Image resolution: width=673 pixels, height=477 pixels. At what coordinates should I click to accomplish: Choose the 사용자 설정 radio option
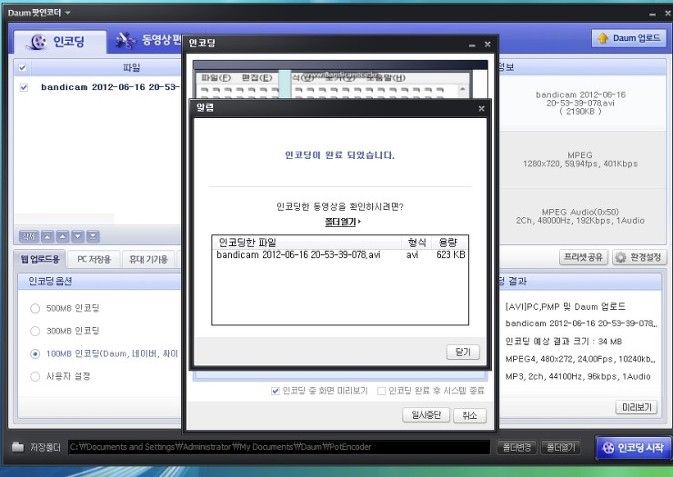(x=35, y=377)
